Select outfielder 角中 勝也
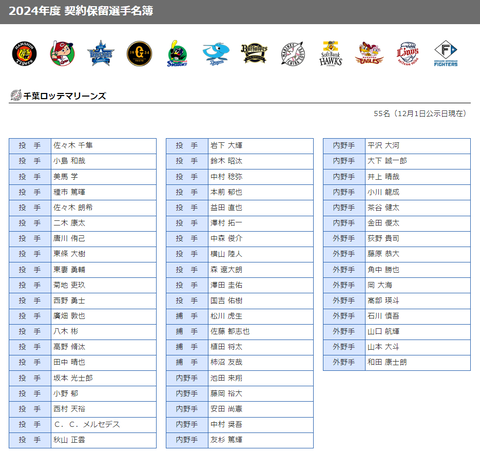The height and width of the screenshot is (452, 480). point(384,270)
